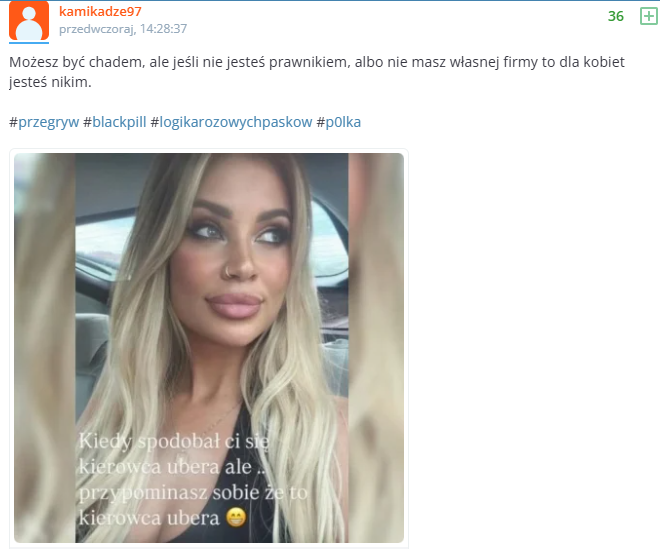660x549 pixels.
Task: Open the #blackpill tag page
Action: [x=114, y=122]
